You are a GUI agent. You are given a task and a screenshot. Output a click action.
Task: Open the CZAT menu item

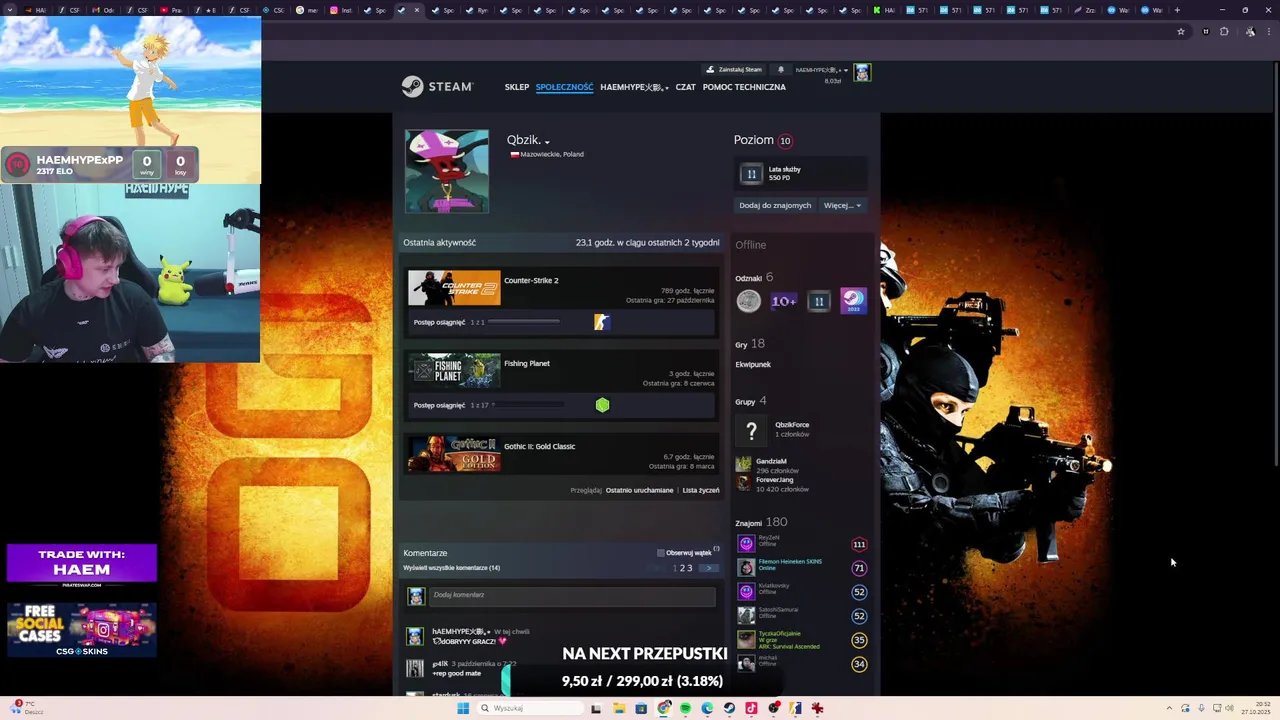pyautogui.click(x=685, y=87)
